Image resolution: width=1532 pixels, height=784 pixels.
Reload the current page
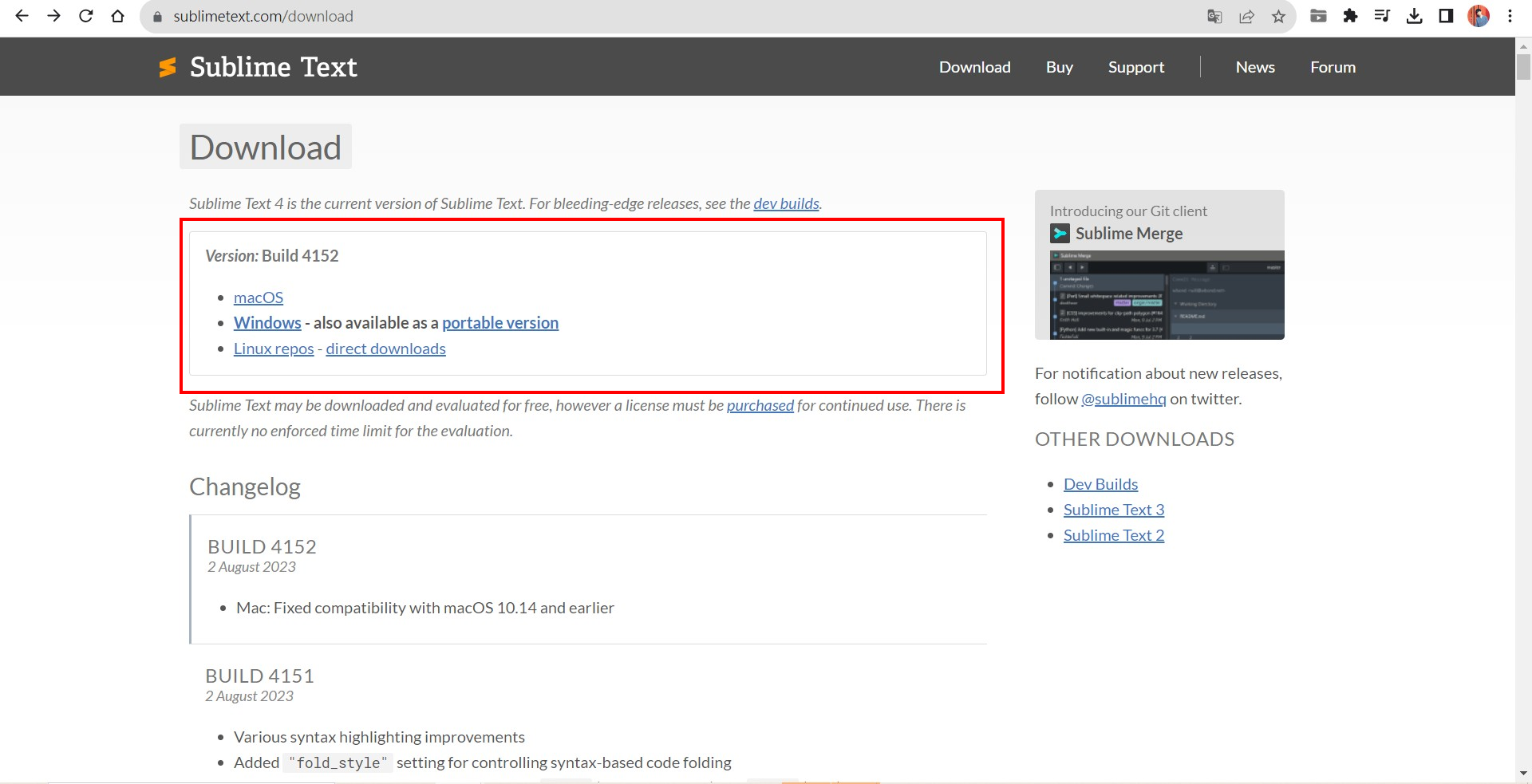click(x=86, y=16)
